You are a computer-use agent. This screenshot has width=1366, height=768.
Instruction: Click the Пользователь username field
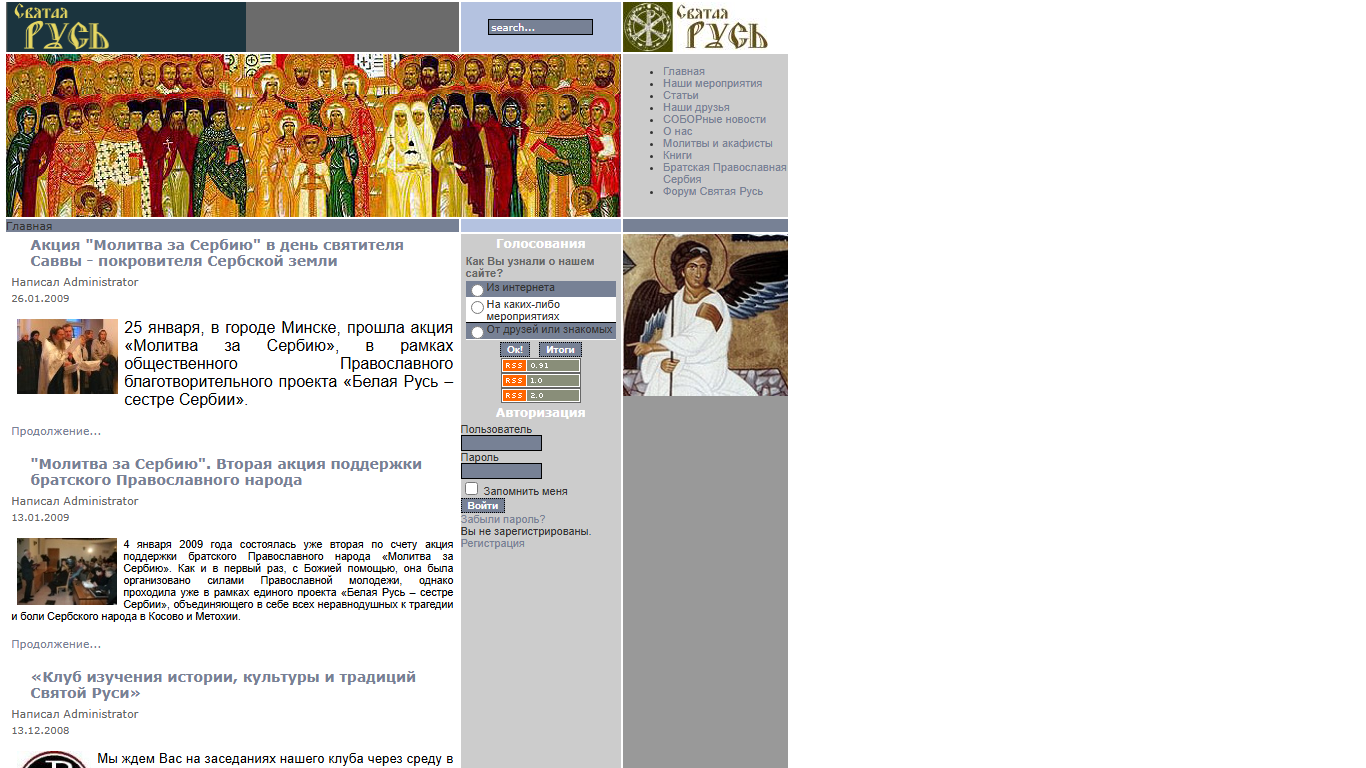[501, 443]
